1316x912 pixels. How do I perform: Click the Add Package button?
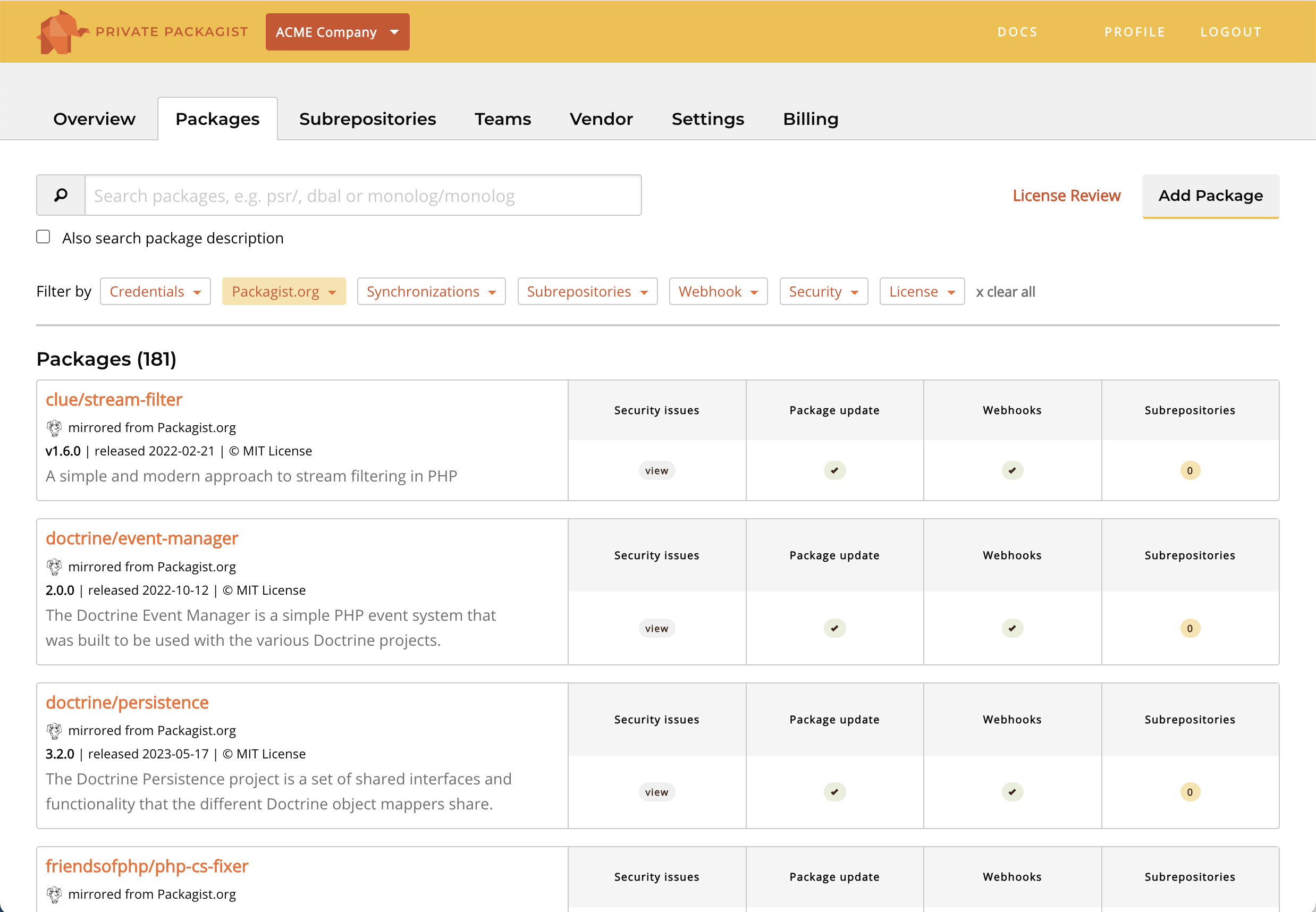[1210, 195]
